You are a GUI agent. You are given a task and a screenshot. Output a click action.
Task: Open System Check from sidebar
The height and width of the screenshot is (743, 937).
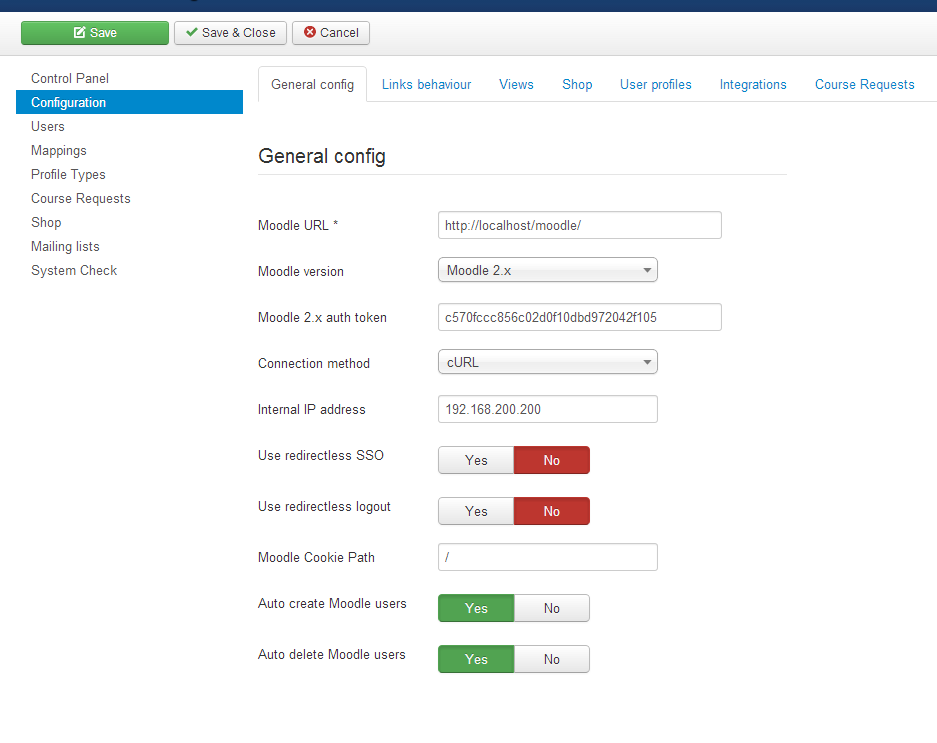pos(74,270)
